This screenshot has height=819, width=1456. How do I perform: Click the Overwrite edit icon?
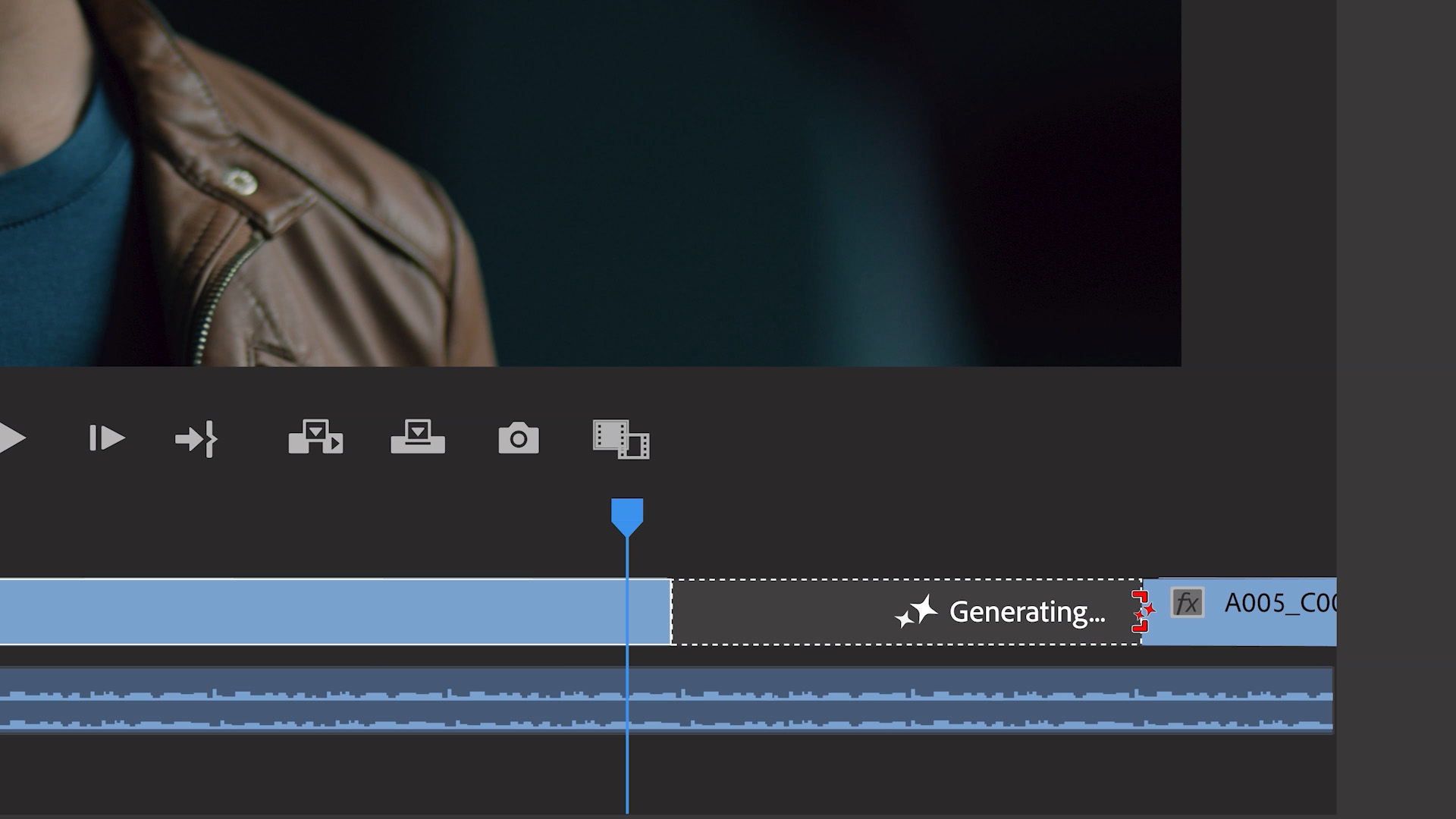tap(418, 438)
